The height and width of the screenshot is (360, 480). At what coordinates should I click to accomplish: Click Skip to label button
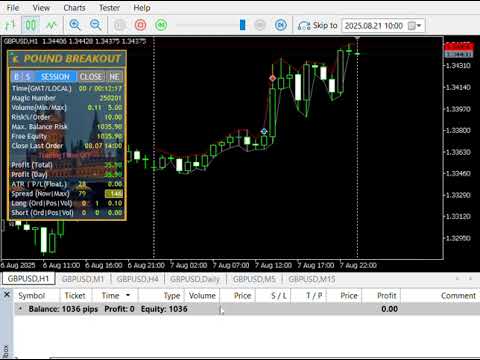325,26
